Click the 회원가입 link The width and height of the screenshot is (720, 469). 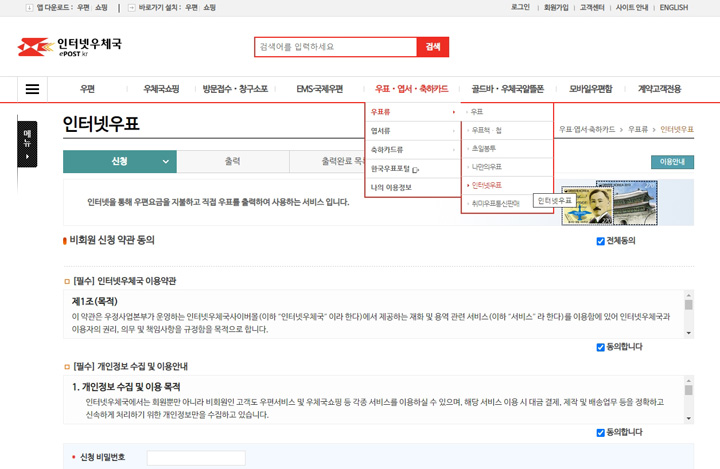click(x=556, y=7)
